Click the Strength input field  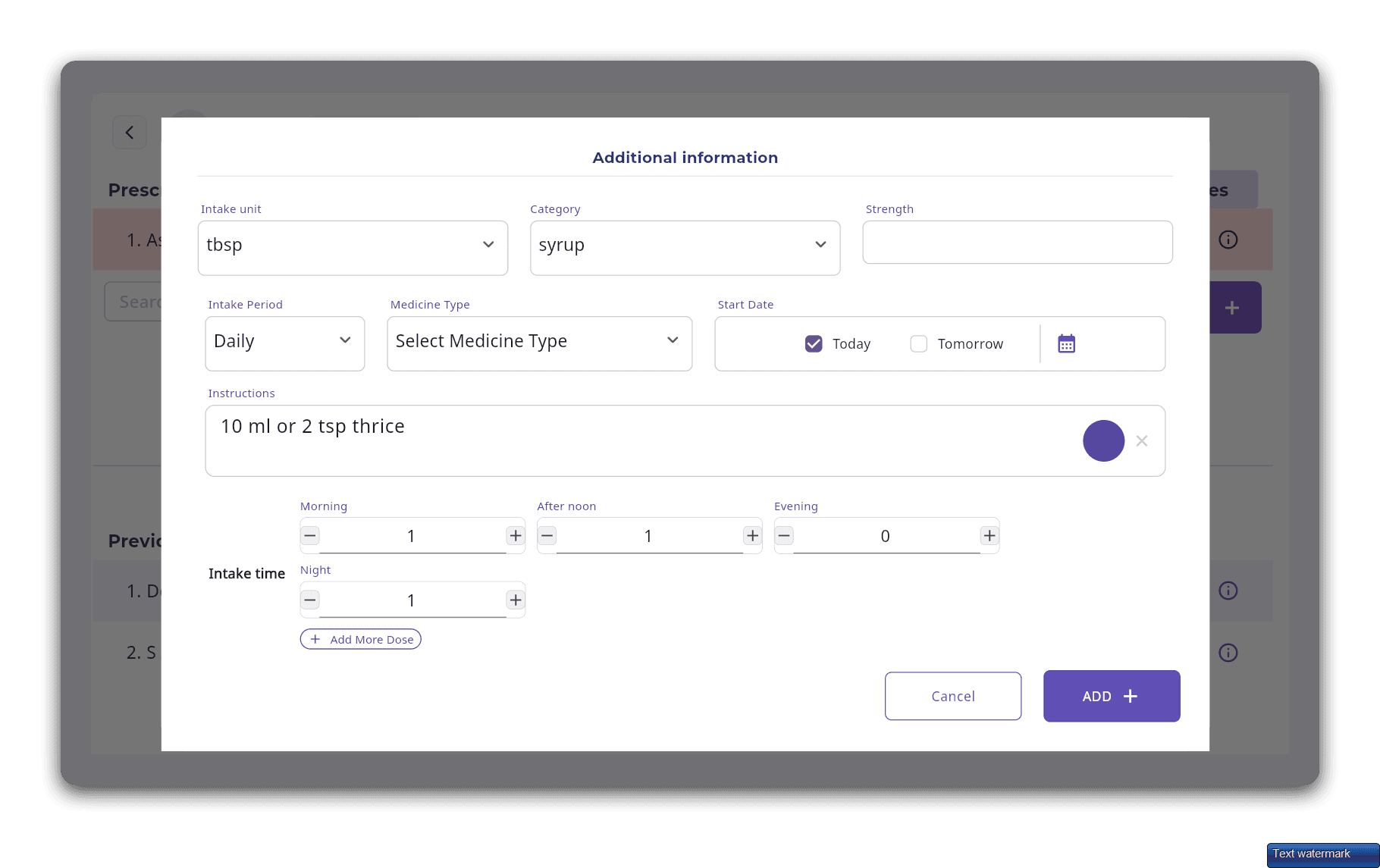1018,243
